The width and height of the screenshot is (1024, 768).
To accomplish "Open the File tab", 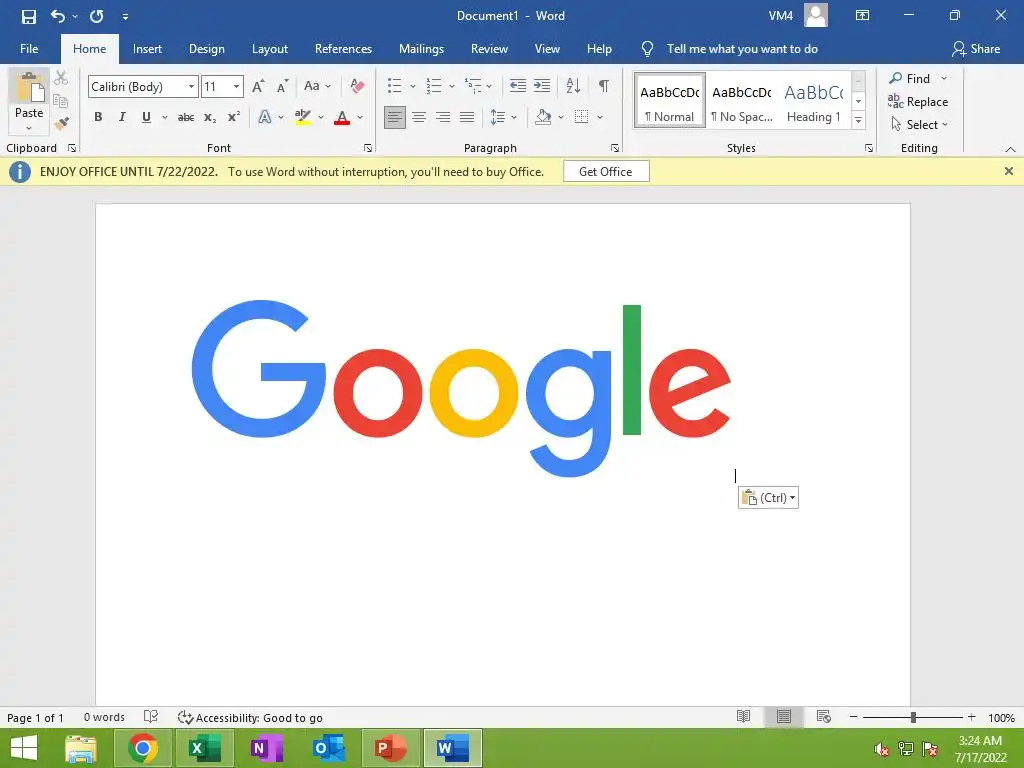I will 29,49.
